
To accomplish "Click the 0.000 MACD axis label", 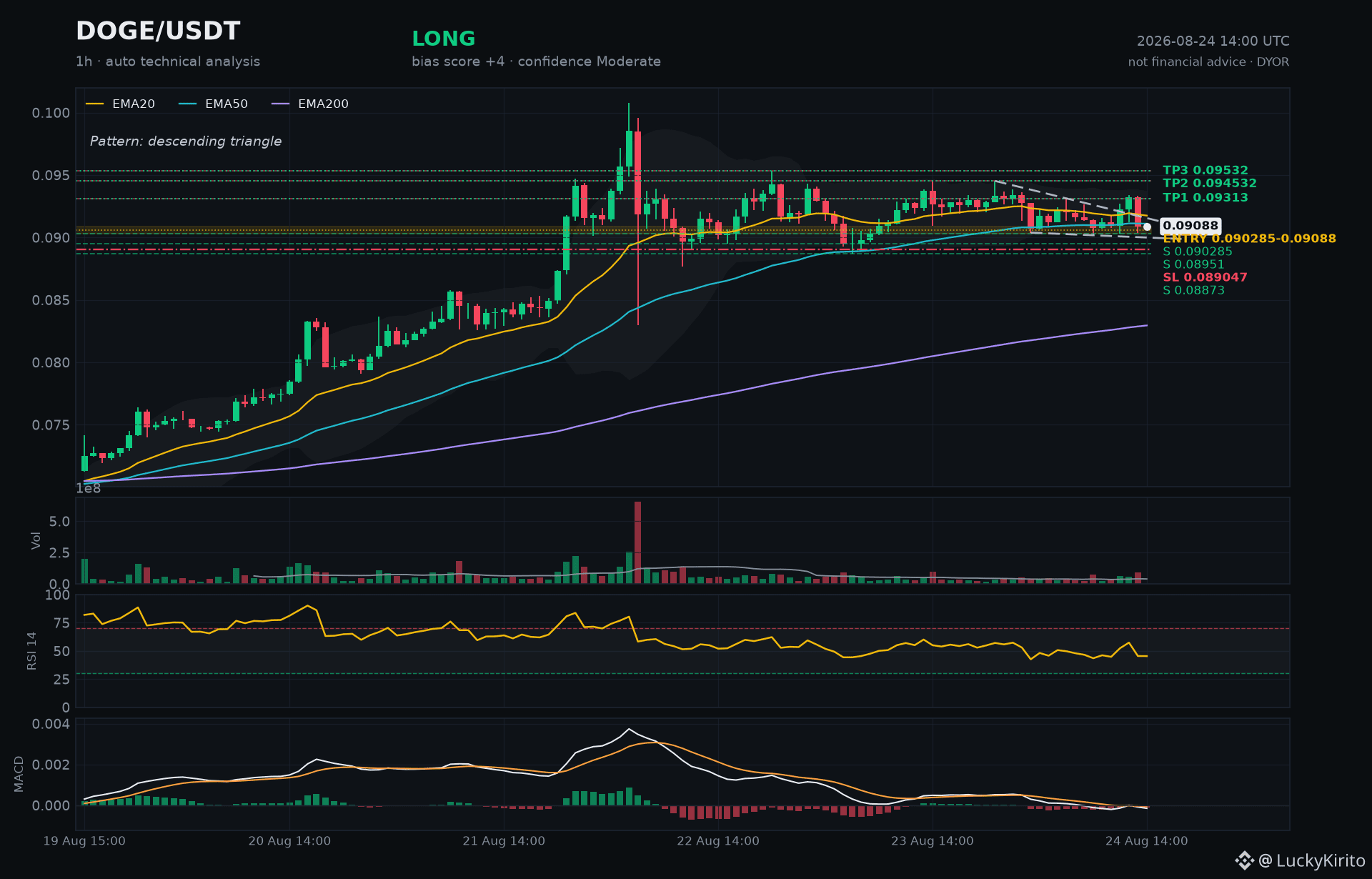I will tap(51, 806).
